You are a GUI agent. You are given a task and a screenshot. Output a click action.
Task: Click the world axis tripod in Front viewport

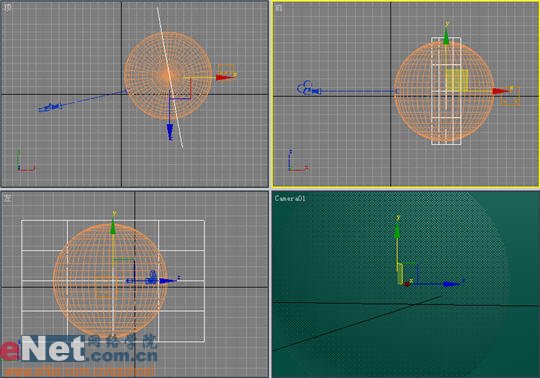point(298,160)
